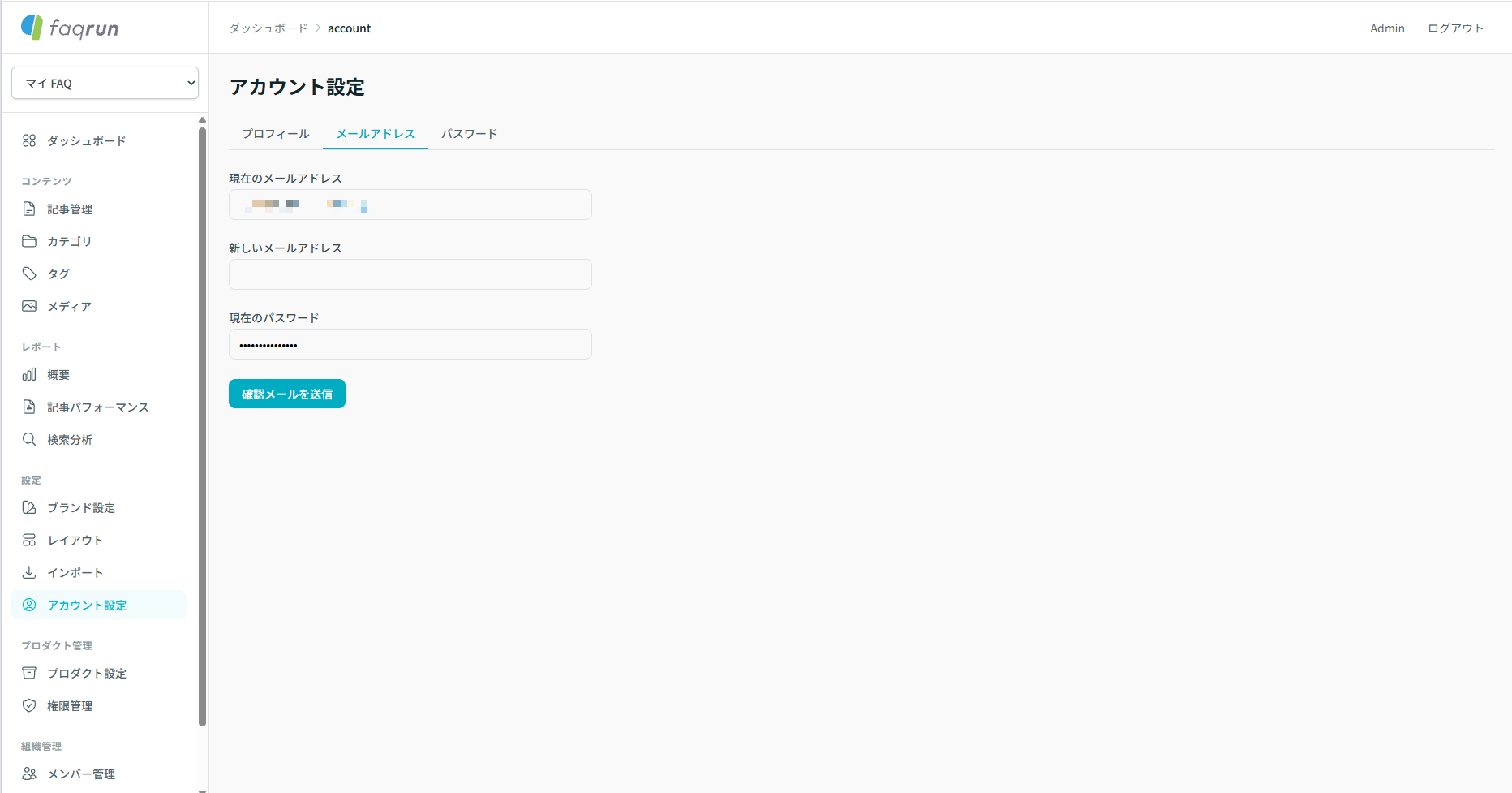The height and width of the screenshot is (793, 1512).
Task: Click the レイアウト layout icon
Action: (29, 540)
